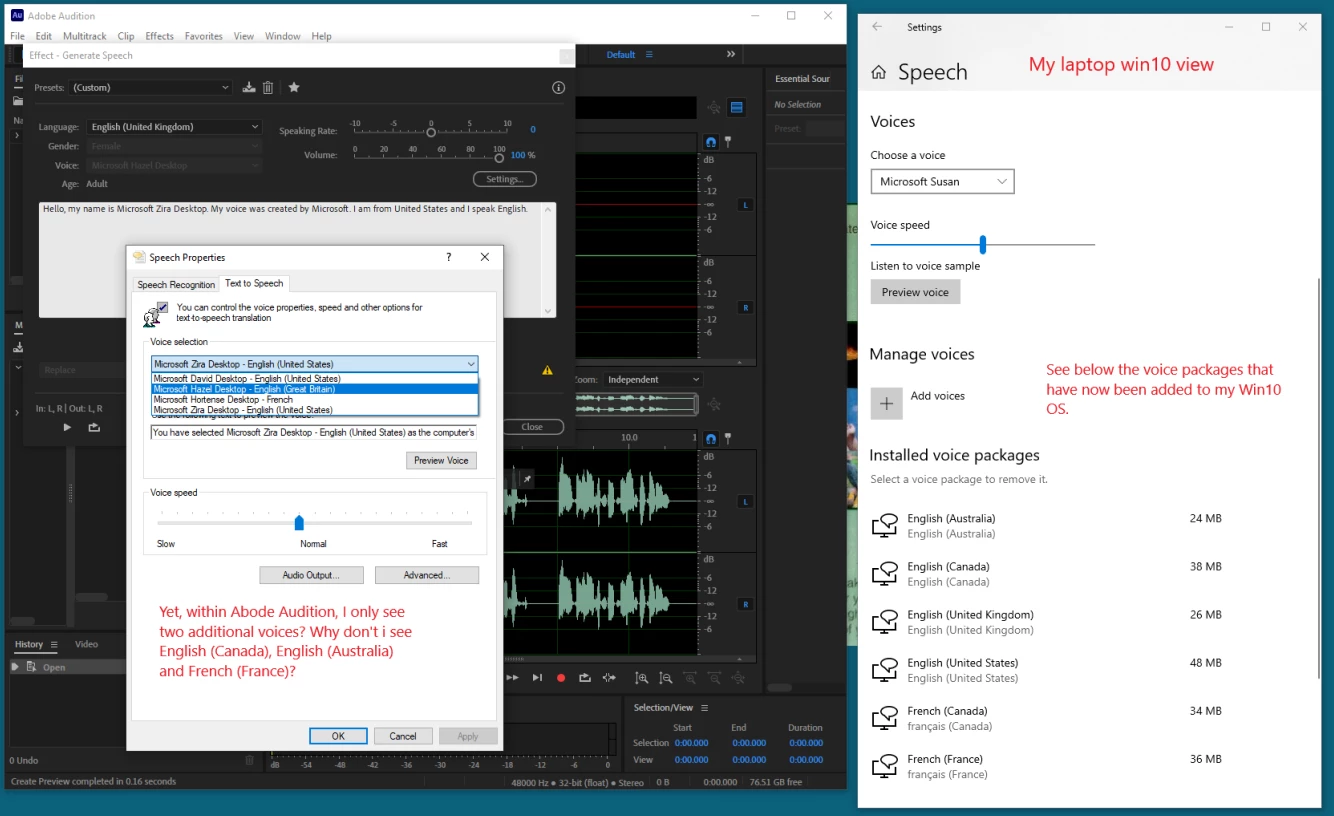Go back in Settings window
Viewport: 1334px width, 816px height.
click(877, 27)
